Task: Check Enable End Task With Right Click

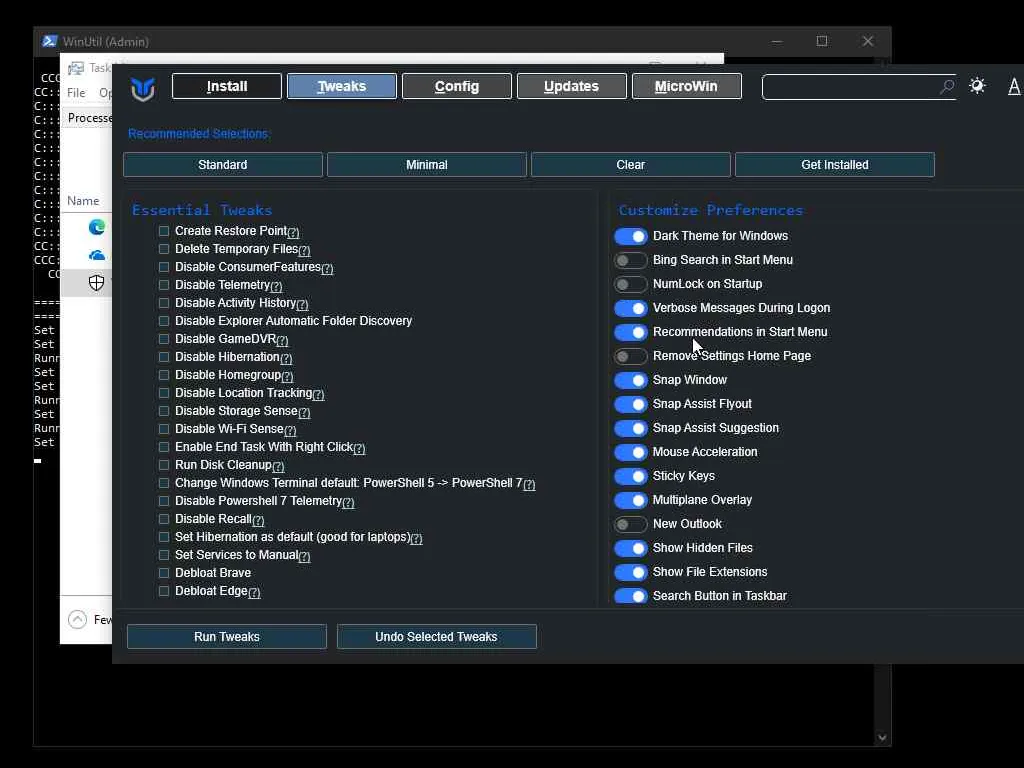Action: click(x=164, y=447)
